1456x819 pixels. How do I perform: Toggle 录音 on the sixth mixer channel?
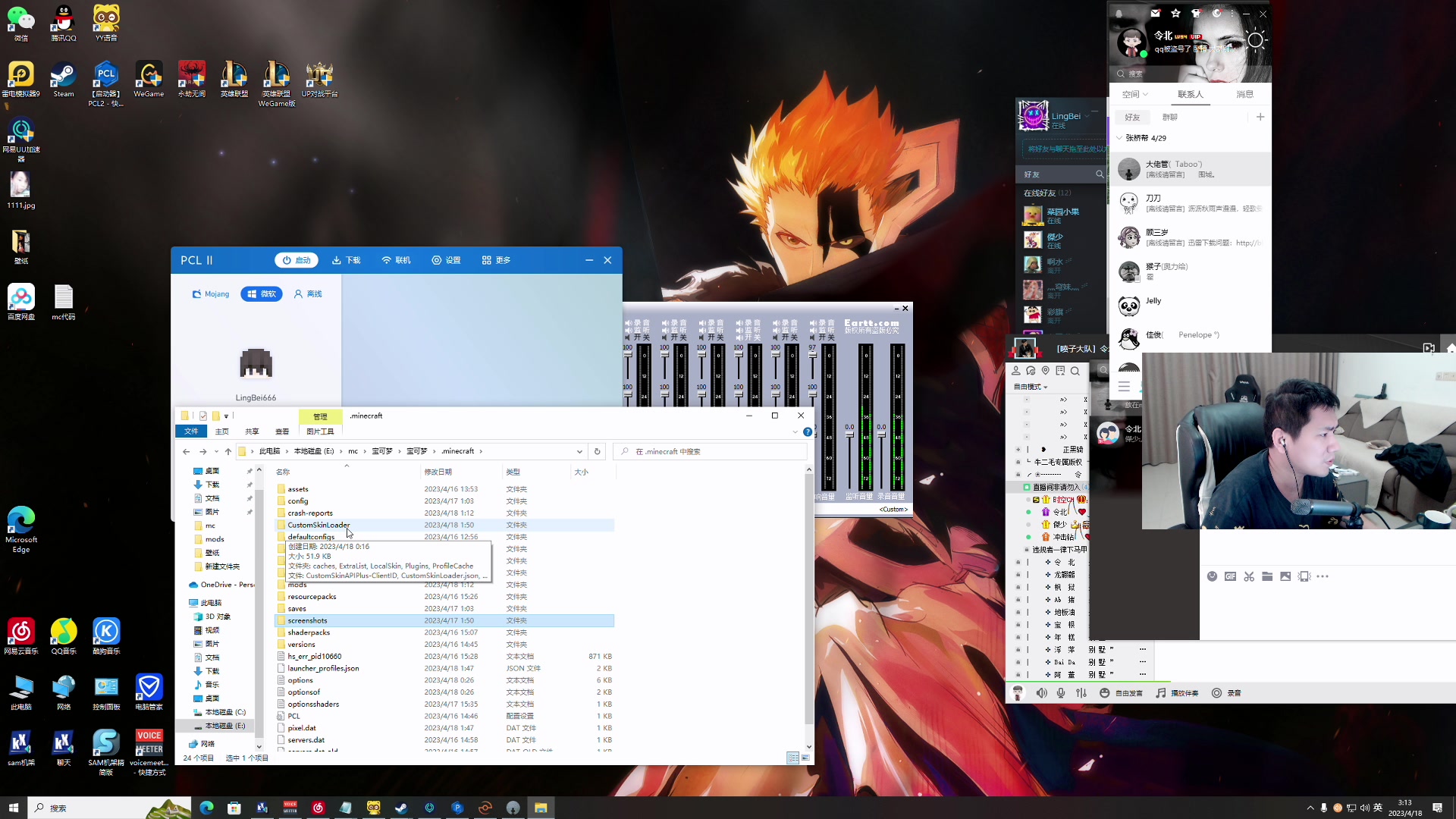822,323
